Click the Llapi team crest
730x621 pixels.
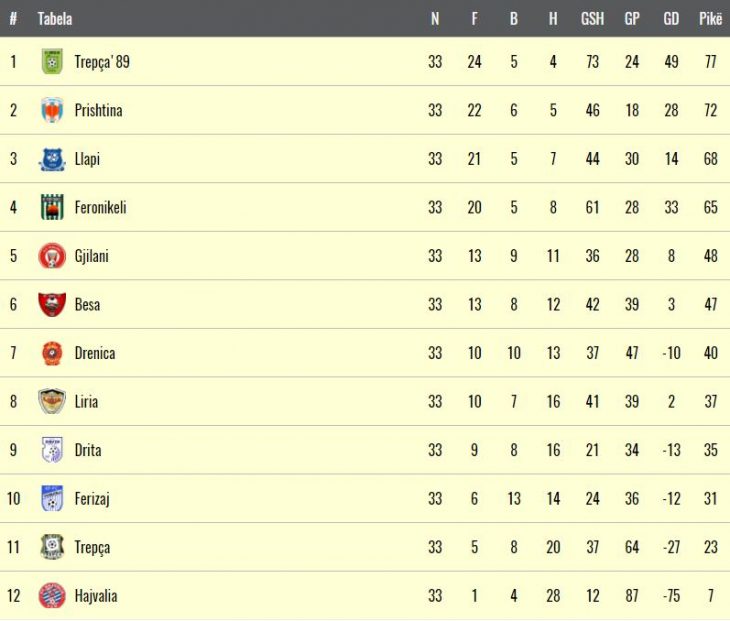pyautogui.click(x=52, y=159)
